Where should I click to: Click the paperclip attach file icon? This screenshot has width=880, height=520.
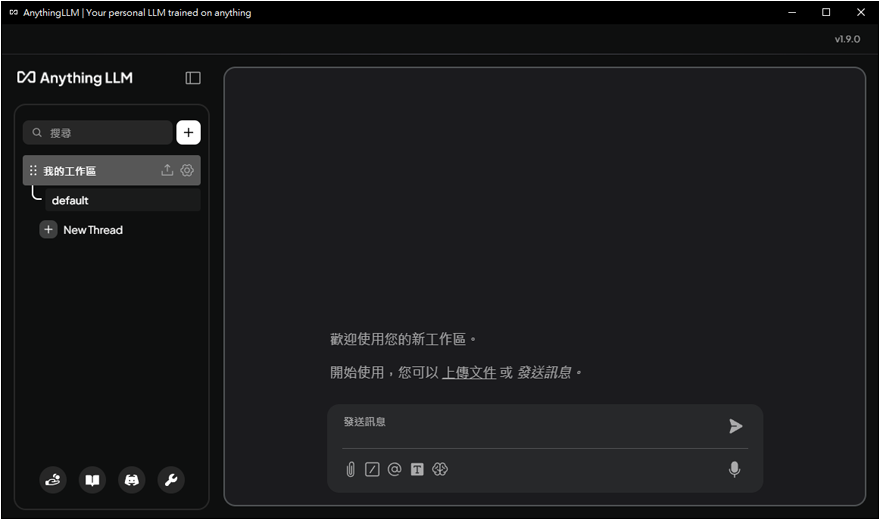click(350, 469)
